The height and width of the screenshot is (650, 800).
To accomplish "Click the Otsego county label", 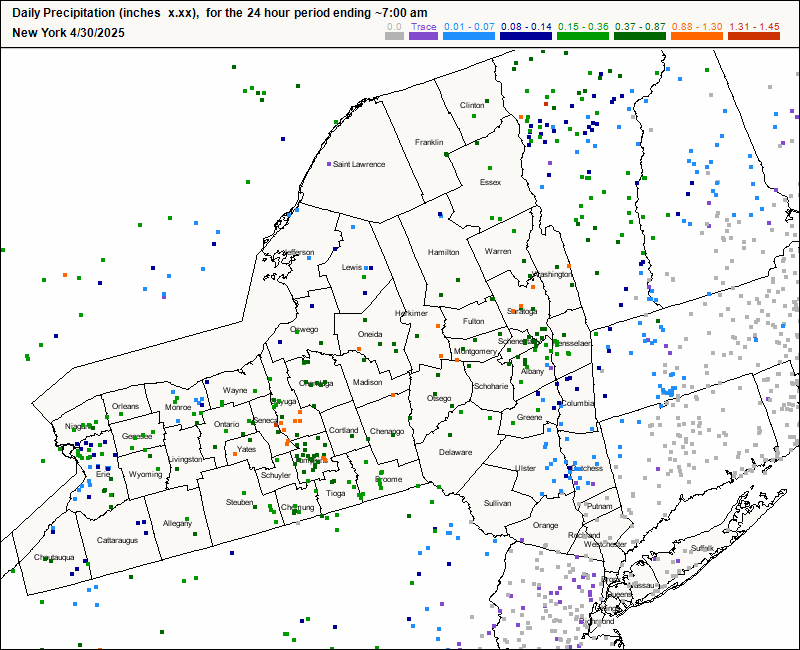I will (439, 398).
